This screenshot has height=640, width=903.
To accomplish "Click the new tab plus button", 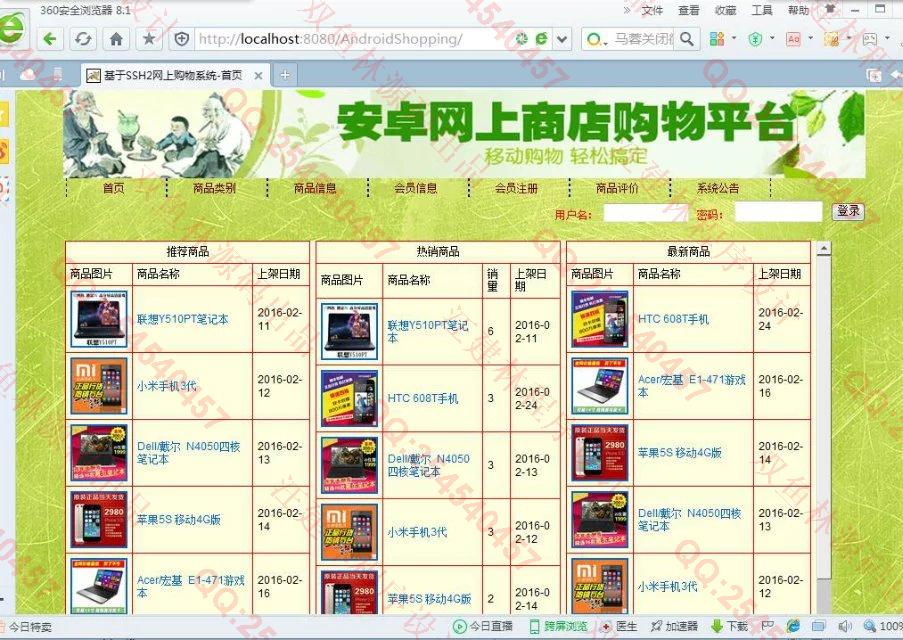I will (x=285, y=75).
